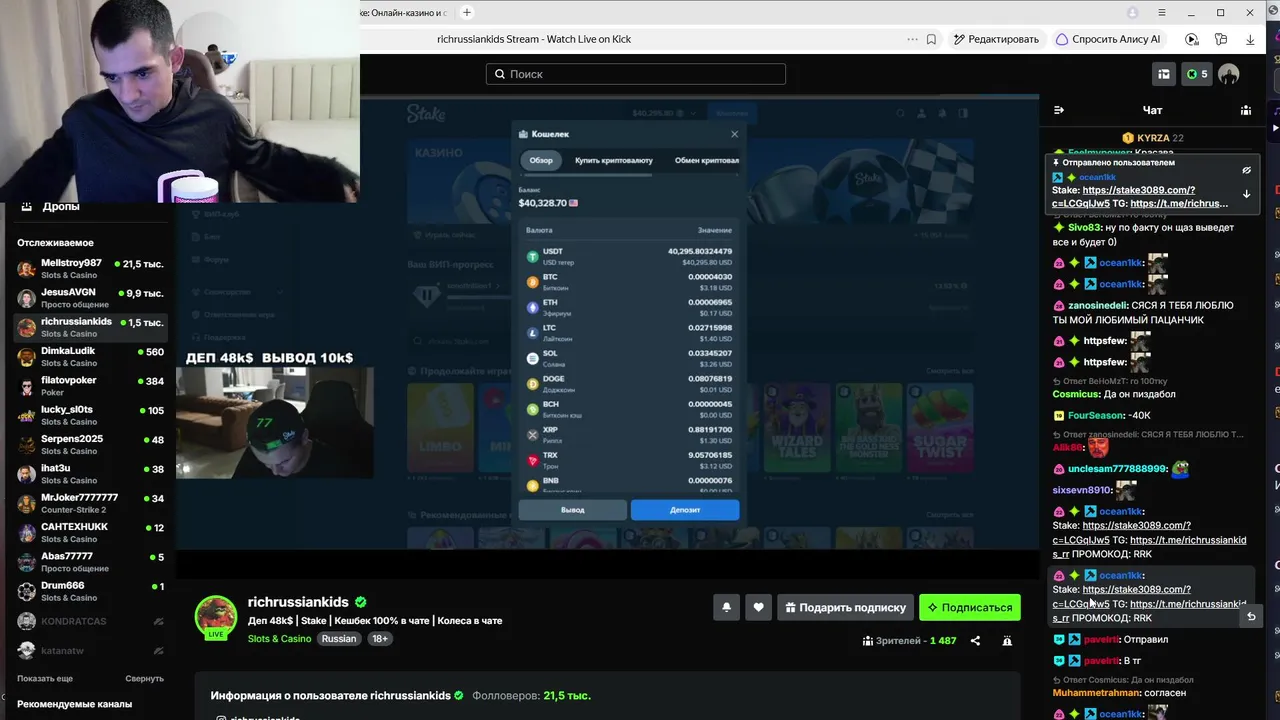This screenshot has width=1280, height=720.
Task: Focus the Поиск search field
Action: pos(636,74)
